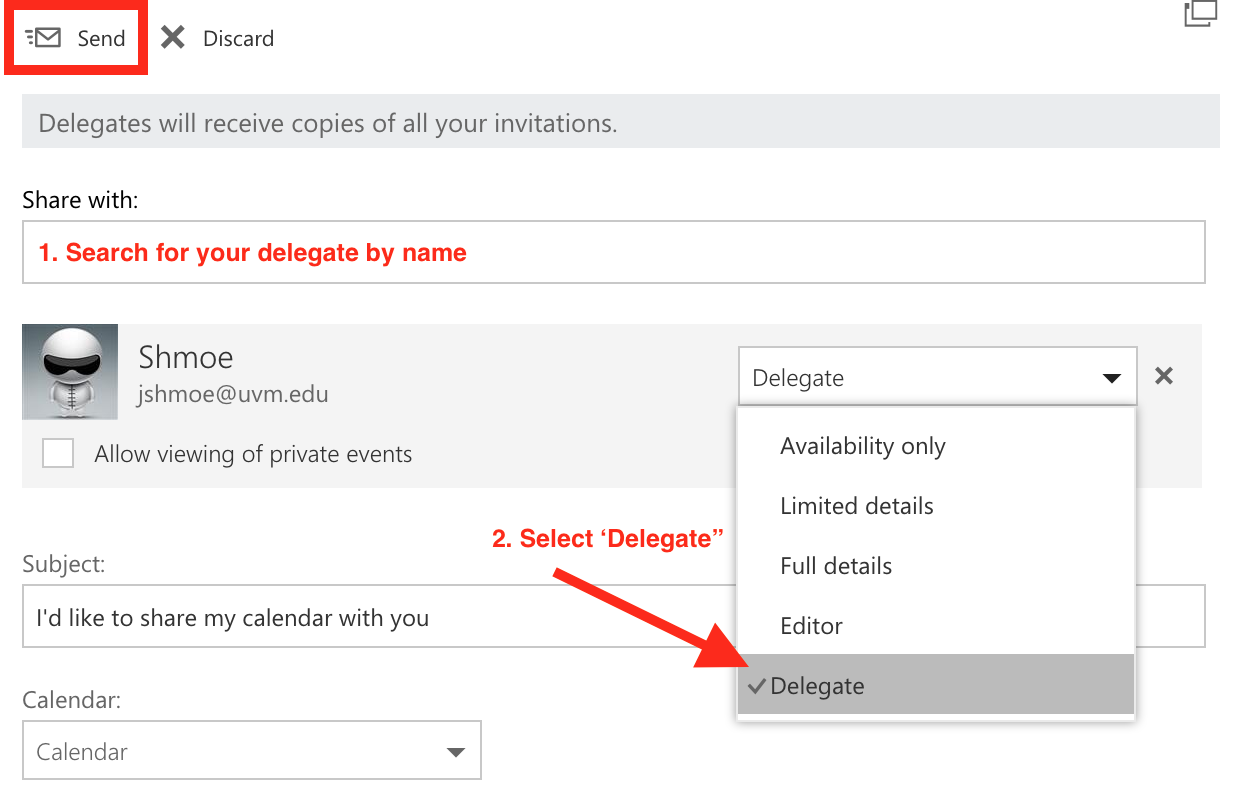This screenshot has width=1238, height=796.
Task: Click the pop-out window icon
Action: (1199, 15)
